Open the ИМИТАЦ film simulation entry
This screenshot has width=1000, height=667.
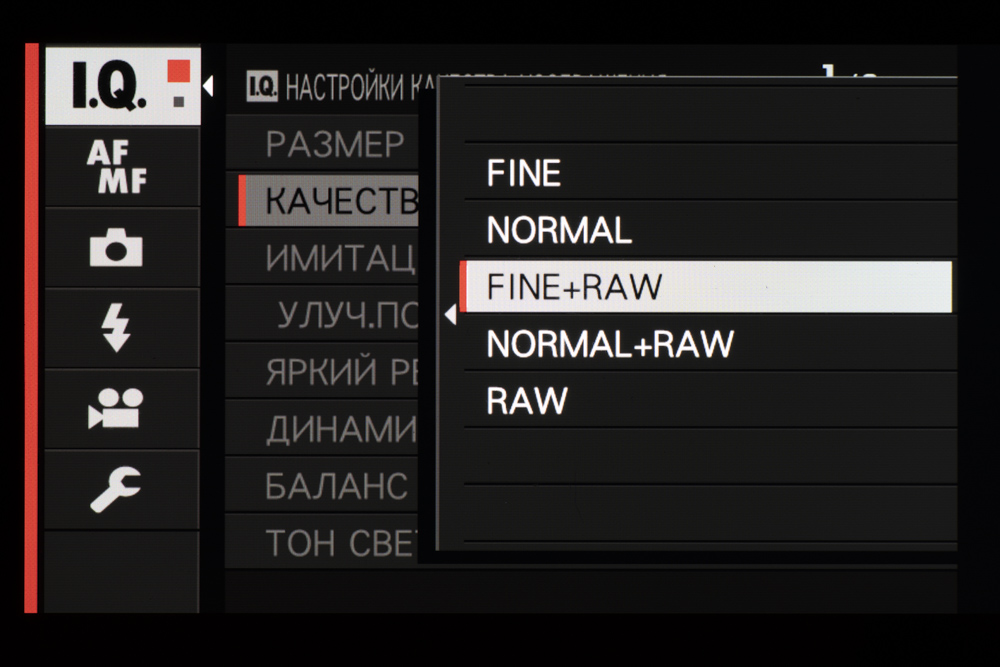340,259
